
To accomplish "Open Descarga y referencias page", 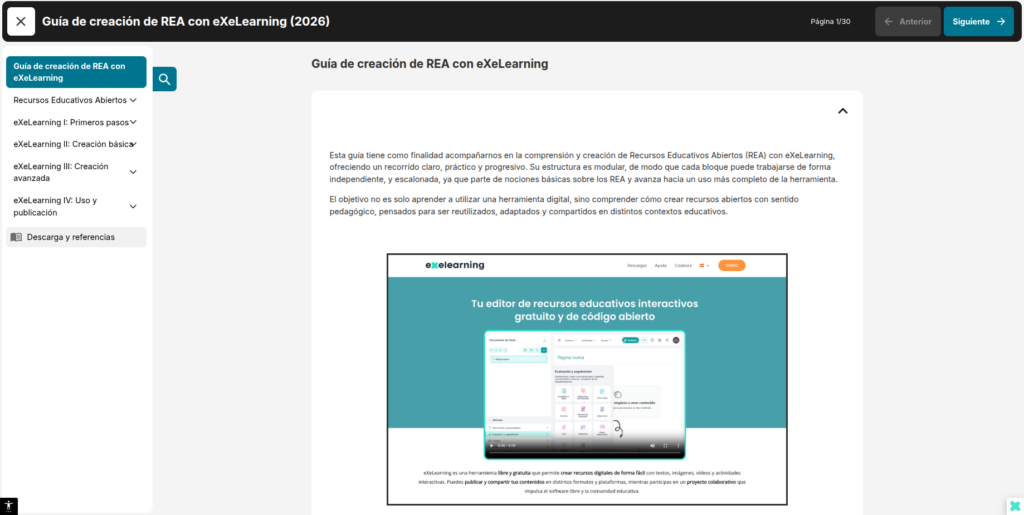I will point(76,237).
